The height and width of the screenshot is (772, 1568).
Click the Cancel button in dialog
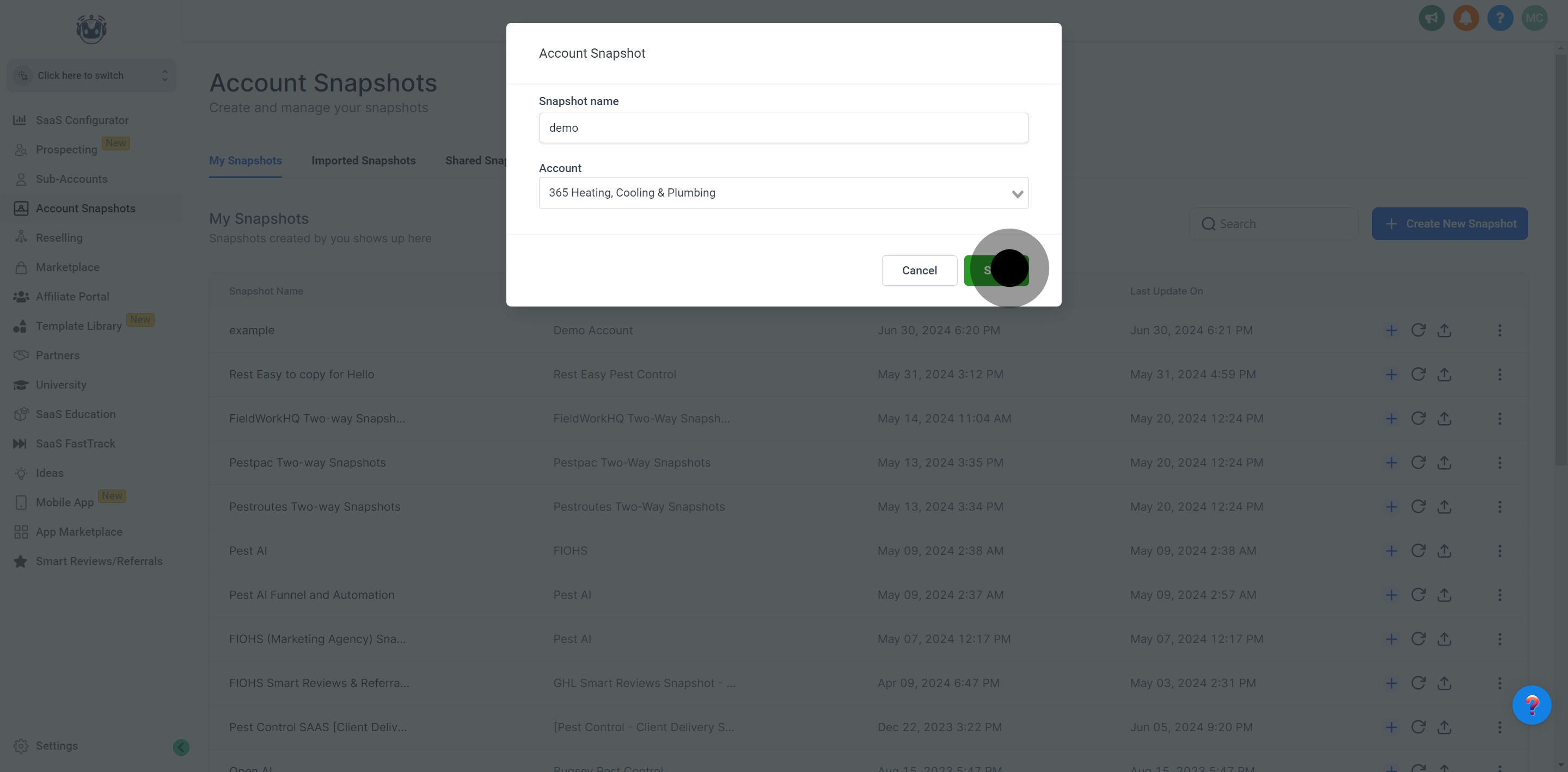pyautogui.click(x=919, y=271)
